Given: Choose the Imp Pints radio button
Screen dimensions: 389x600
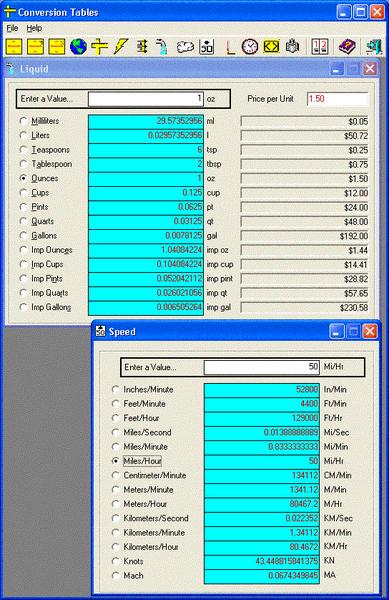Looking at the screenshot, I should click(23, 279).
